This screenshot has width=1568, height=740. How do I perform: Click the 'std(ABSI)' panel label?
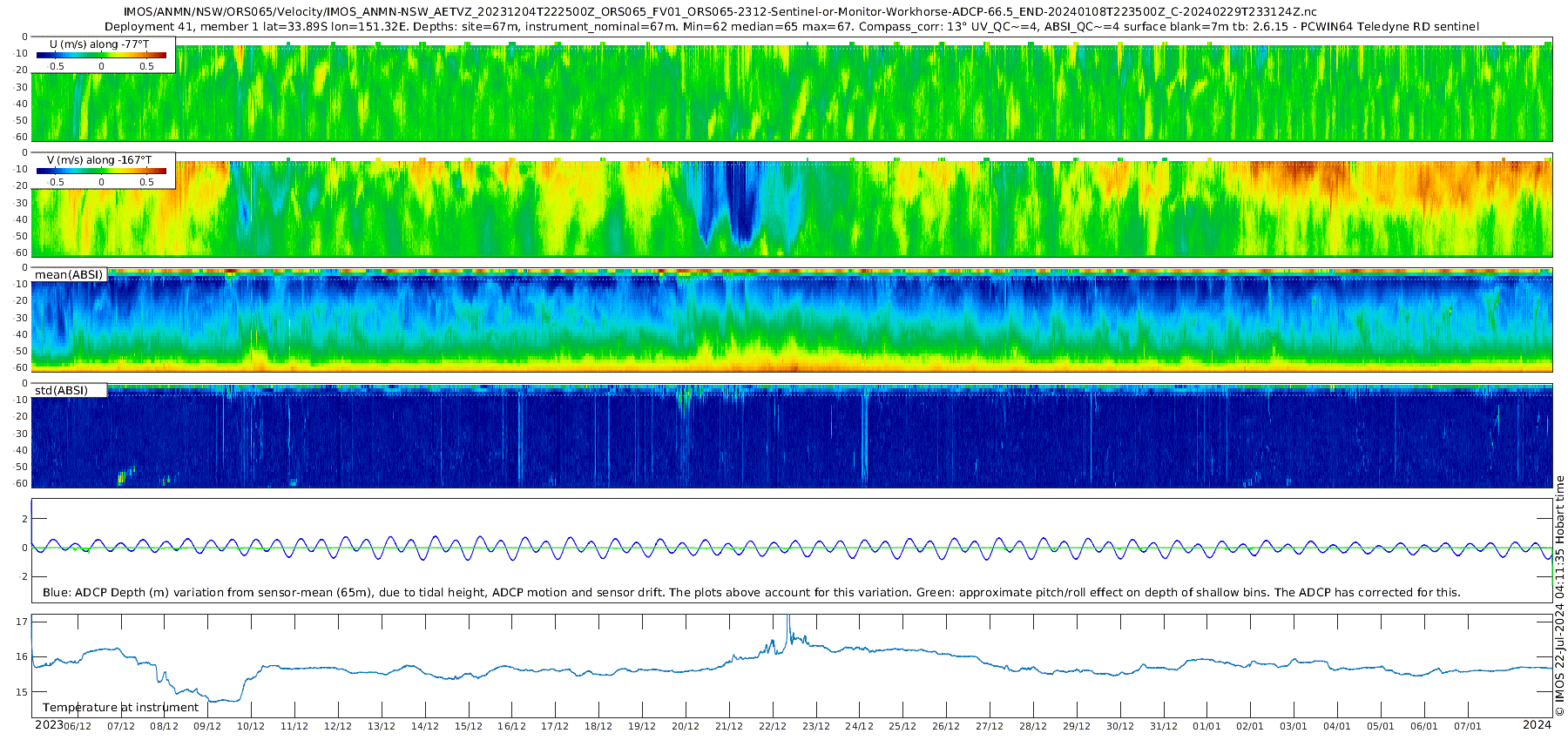(61, 390)
